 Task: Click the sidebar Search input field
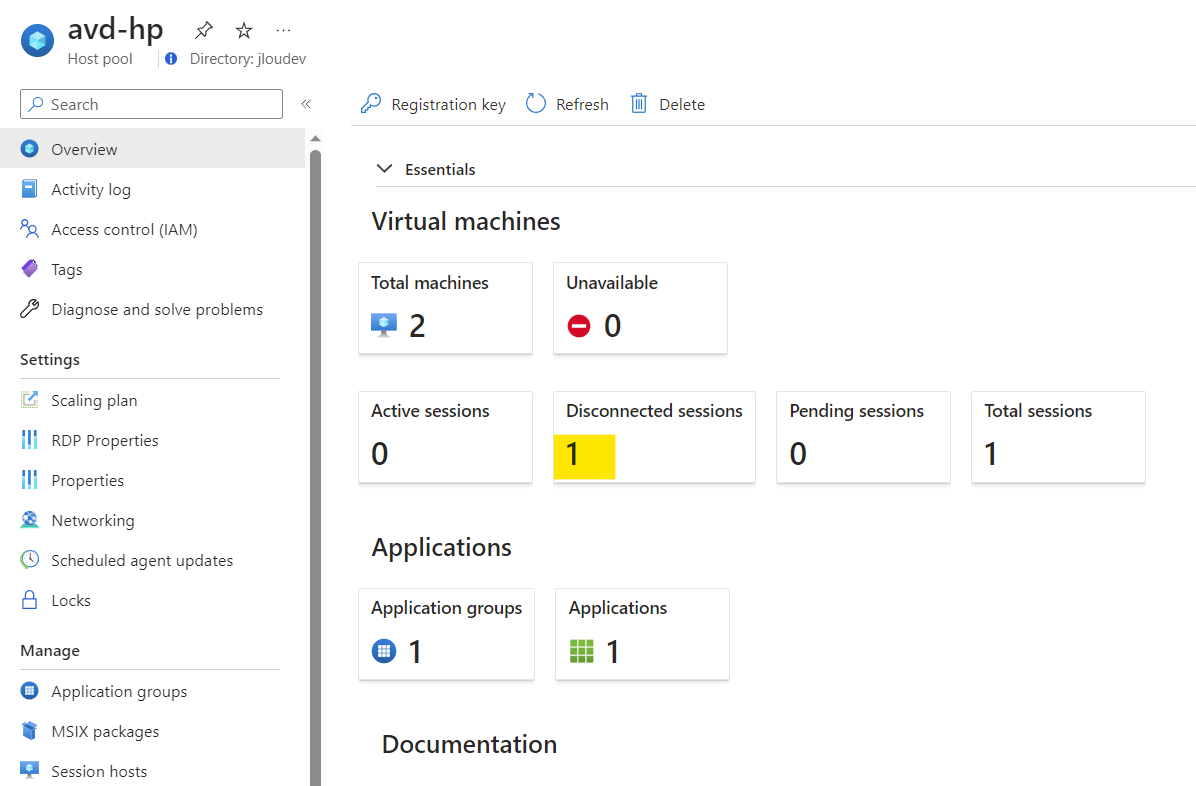pos(151,104)
